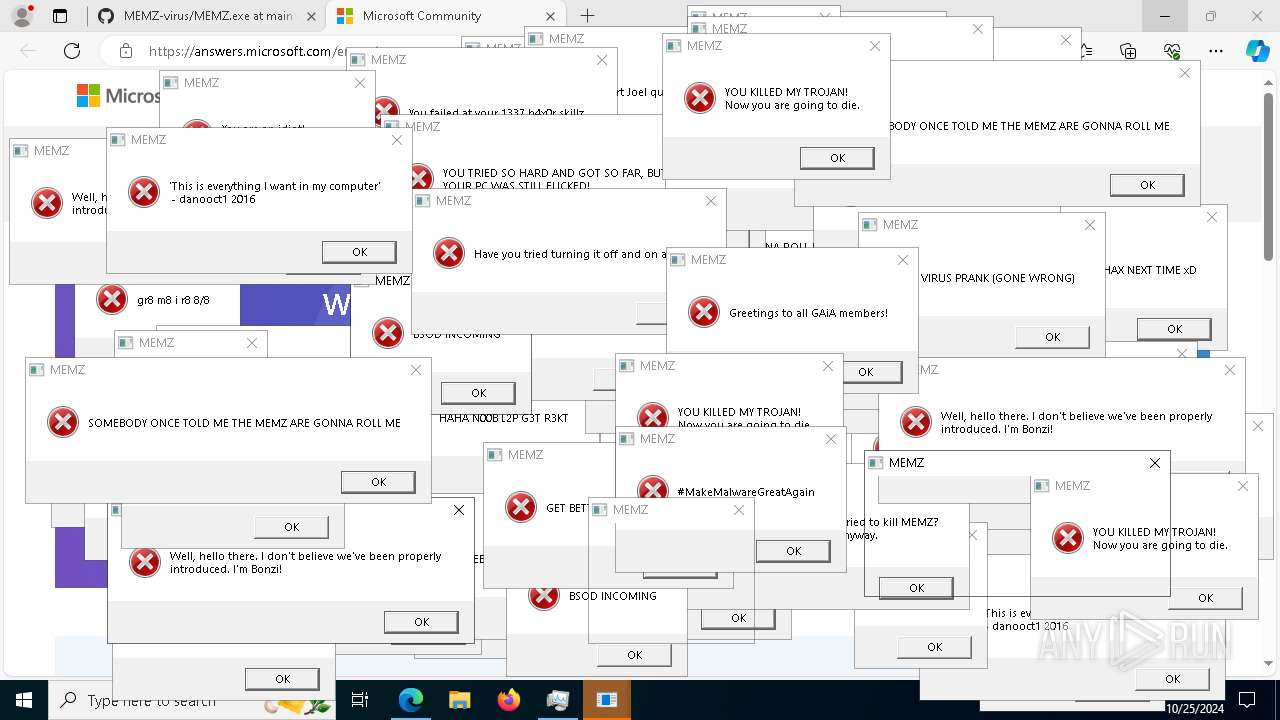Click 'VIRUS PRANK (GONE WRONG)' message text

coord(997,278)
